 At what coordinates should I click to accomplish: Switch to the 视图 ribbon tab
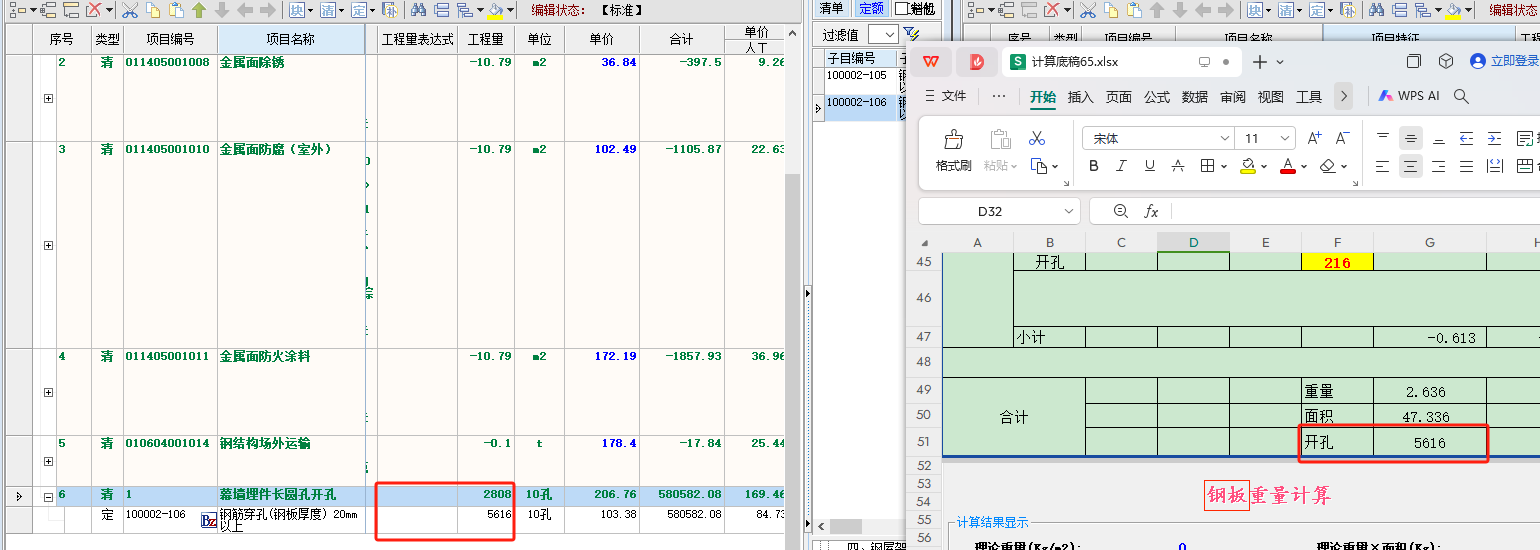1271,97
